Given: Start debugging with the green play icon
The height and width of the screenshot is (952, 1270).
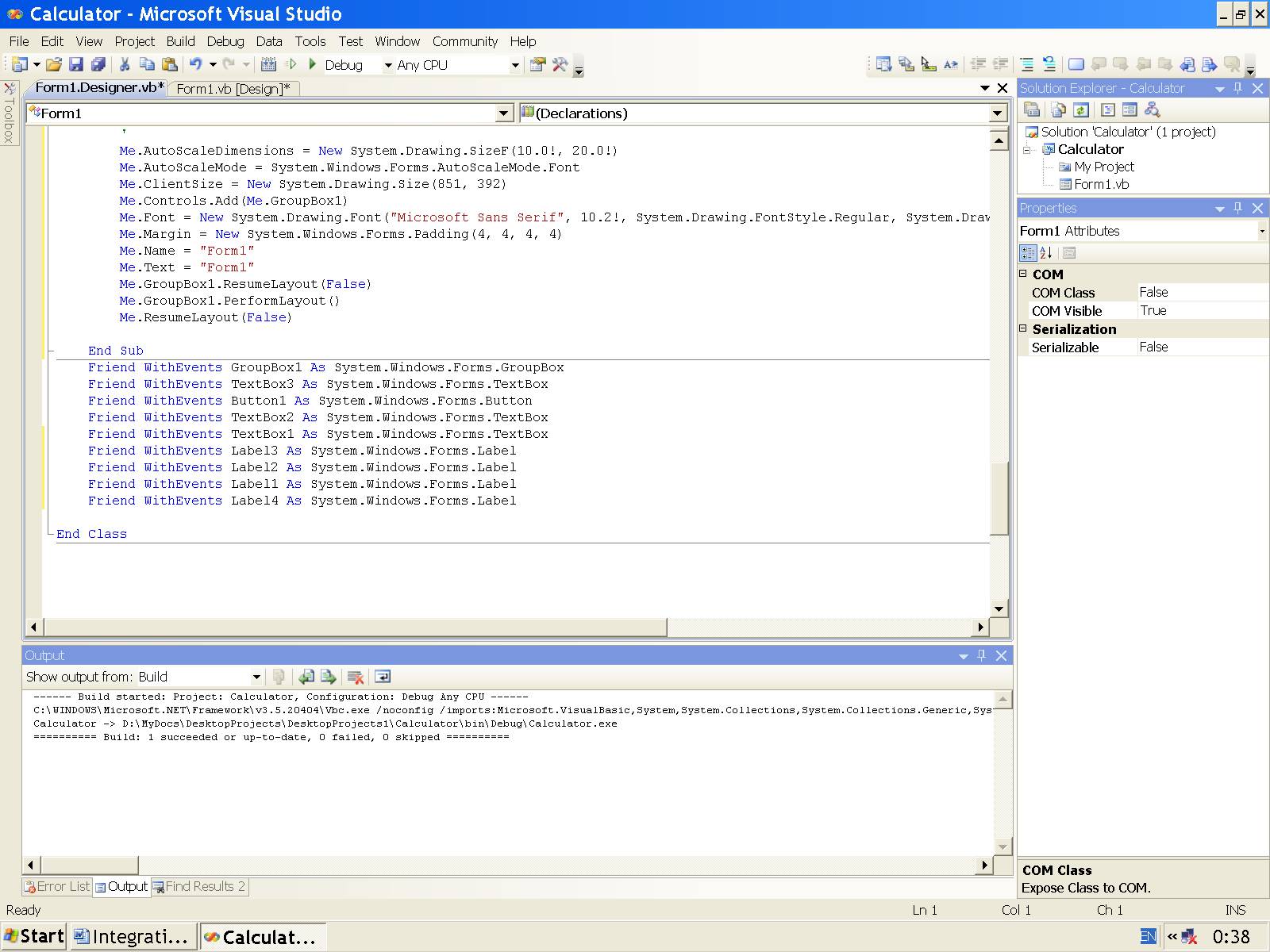Looking at the screenshot, I should (313, 65).
